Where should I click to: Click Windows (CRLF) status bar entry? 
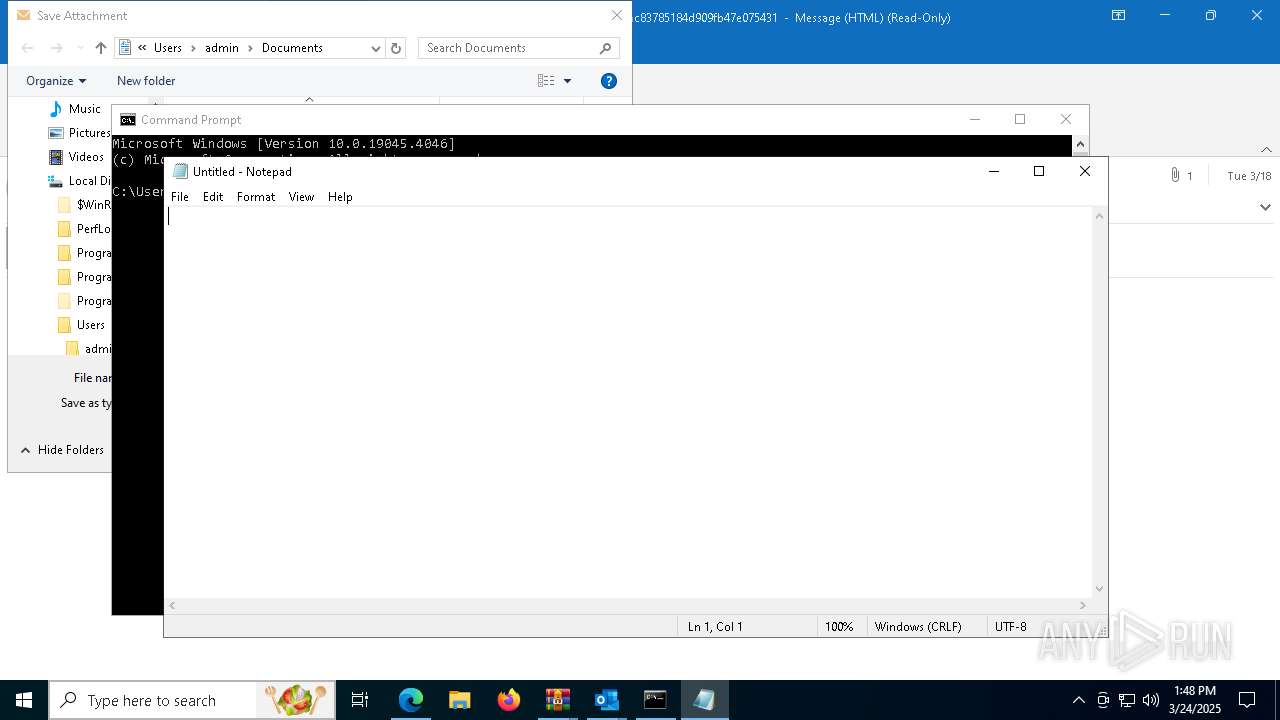pyautogui.click(x=918, y=627)
